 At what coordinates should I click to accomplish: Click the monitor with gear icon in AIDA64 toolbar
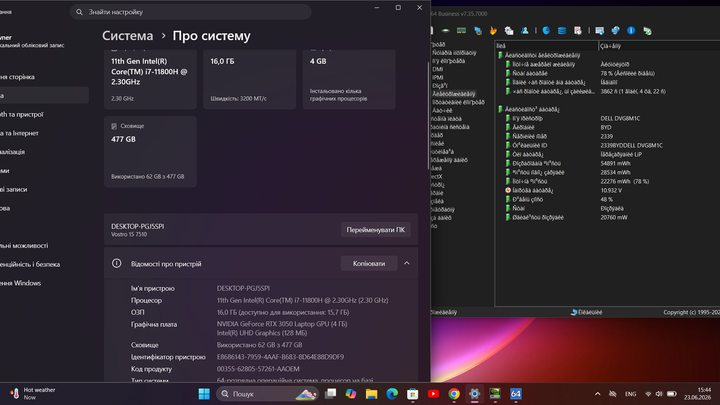pos(509,31)
